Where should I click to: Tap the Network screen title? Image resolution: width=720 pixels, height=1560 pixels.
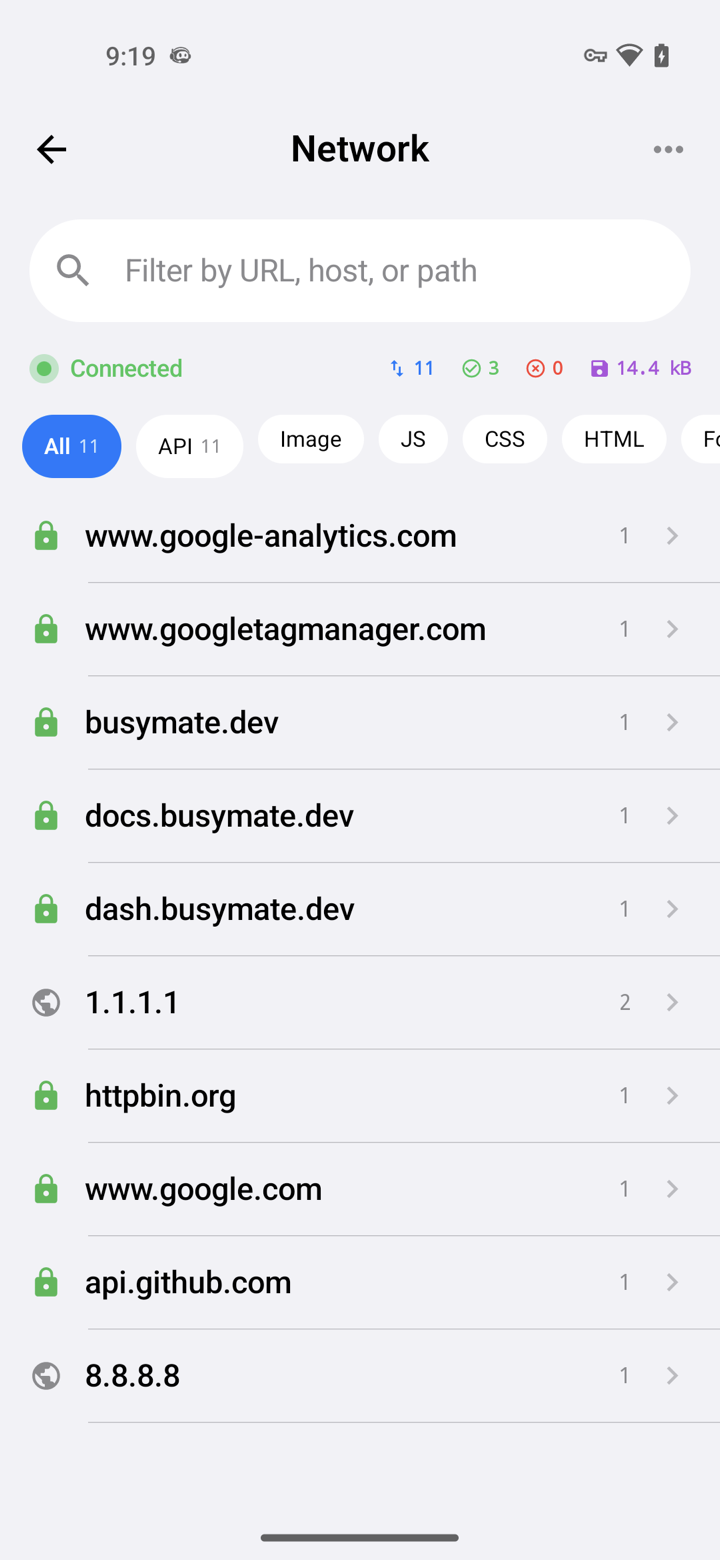[360, 148]
